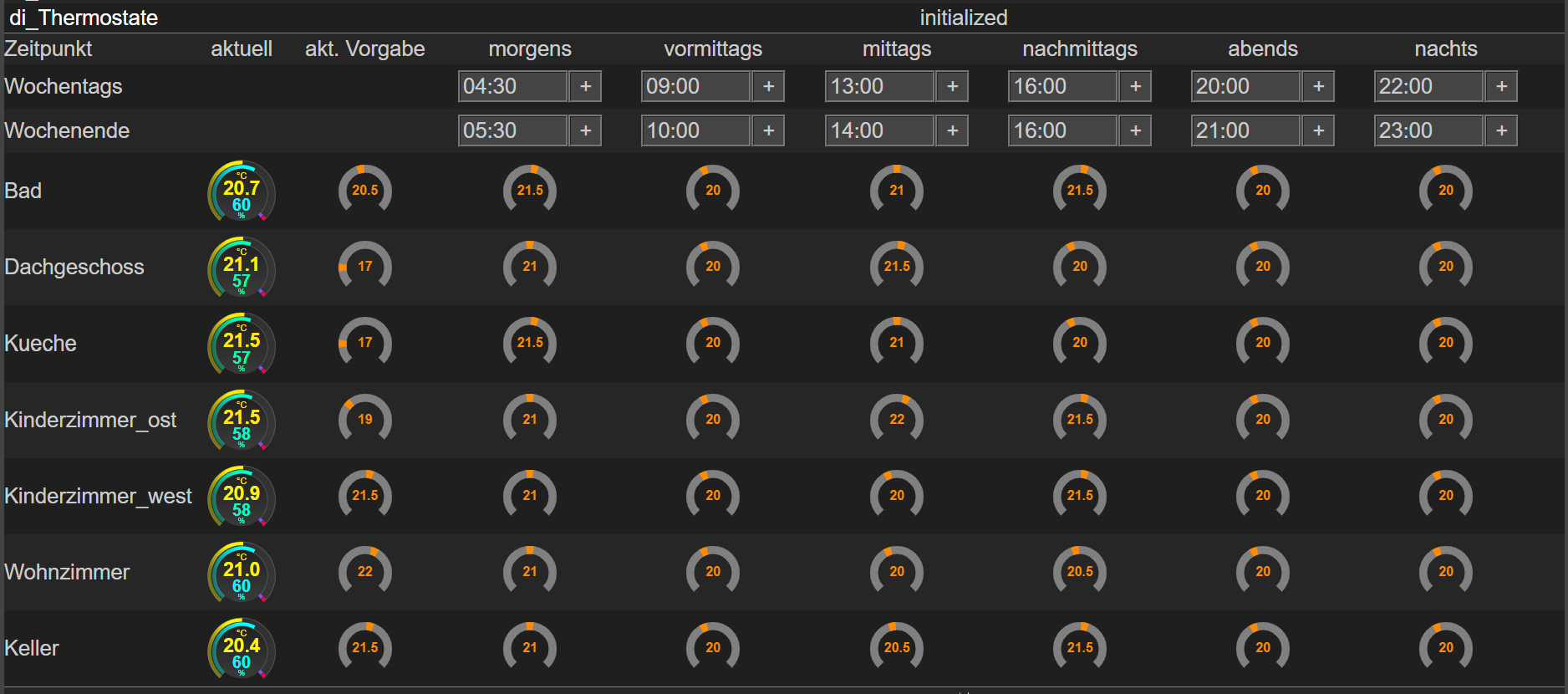Click the weekend morgens time field 05:30

click(512, 130)
